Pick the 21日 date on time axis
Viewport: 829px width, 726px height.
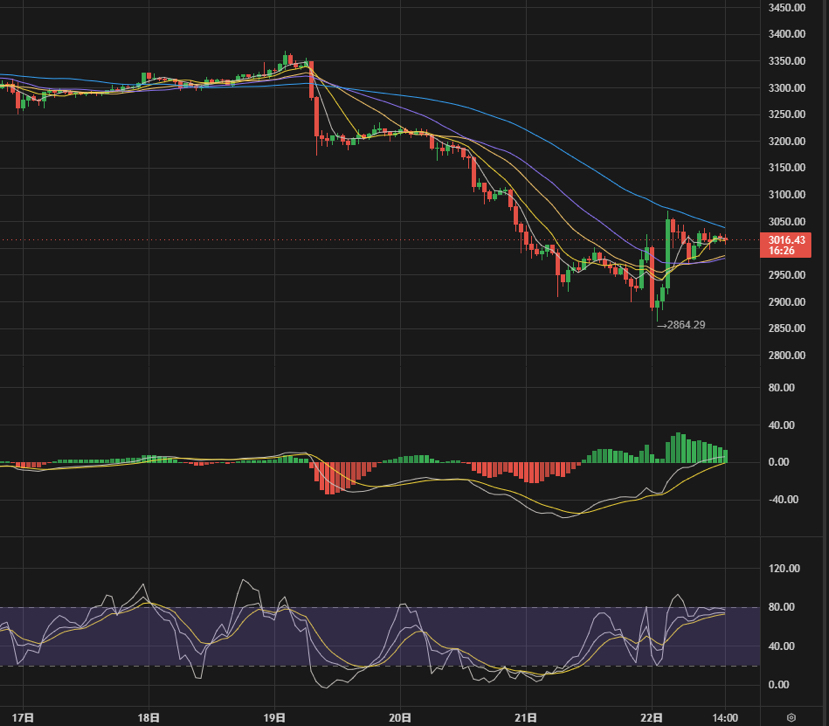[526, 717]
